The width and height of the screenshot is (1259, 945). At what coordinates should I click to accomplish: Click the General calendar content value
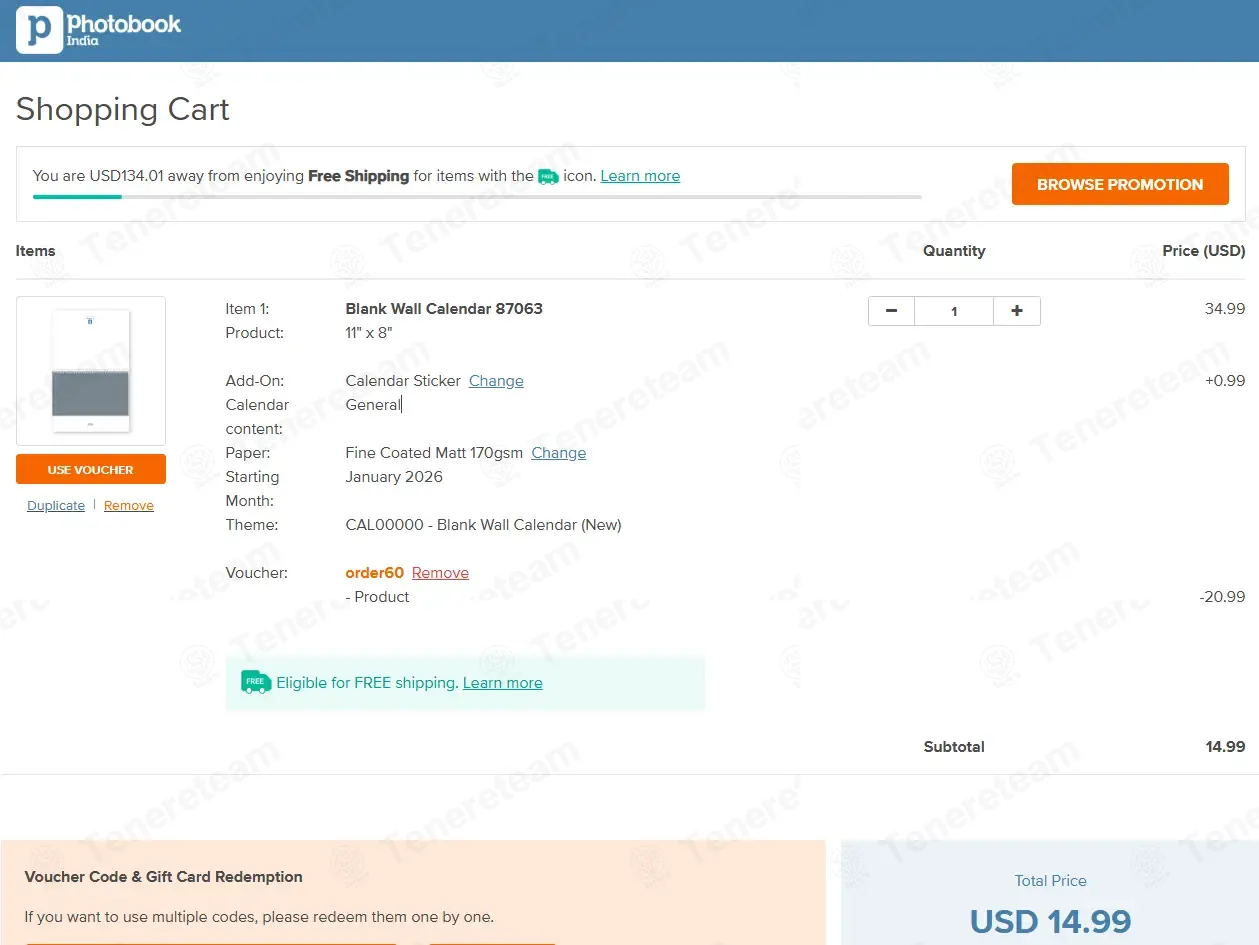tap(373, 405)
